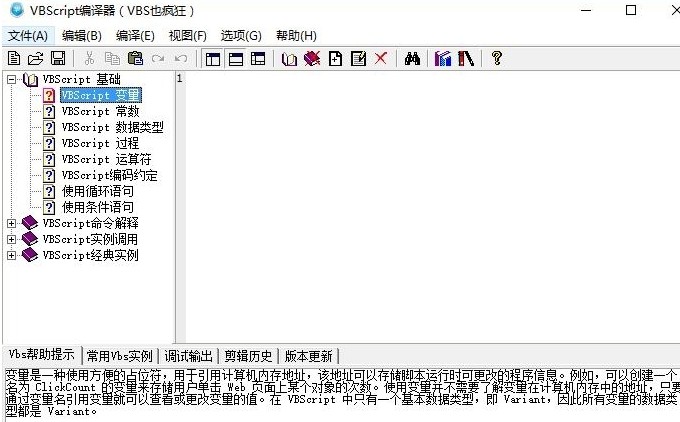Select the 使用循环语句 topic
Screen dimensions: 680x422
pyautogui.click(x=97, y=191)
